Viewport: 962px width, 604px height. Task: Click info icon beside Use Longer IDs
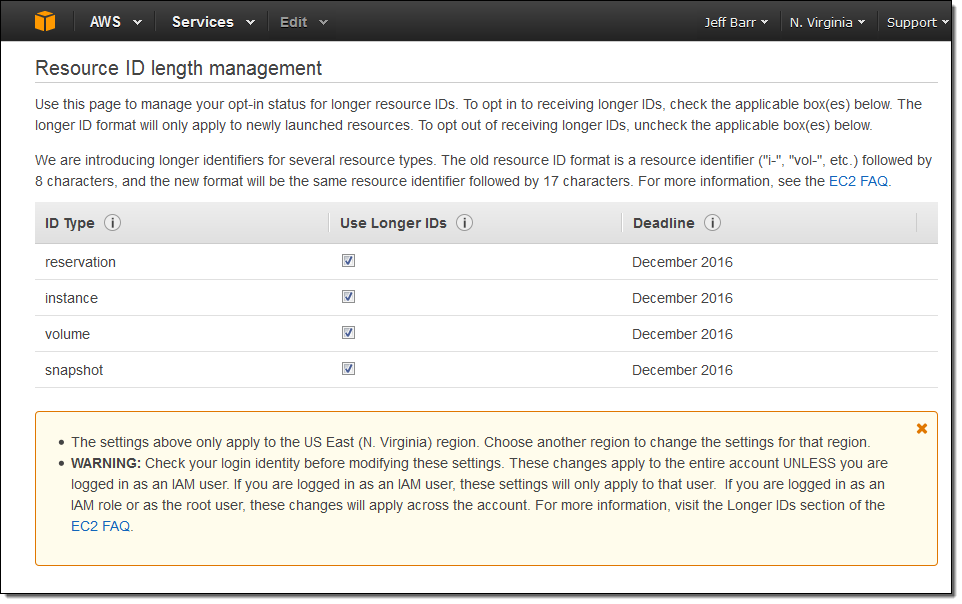click(x=465, y=223)
